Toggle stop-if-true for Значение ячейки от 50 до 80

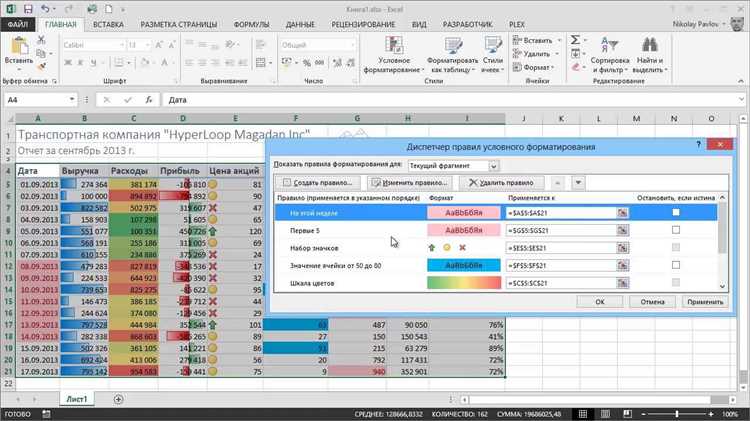tap(676, 265)
